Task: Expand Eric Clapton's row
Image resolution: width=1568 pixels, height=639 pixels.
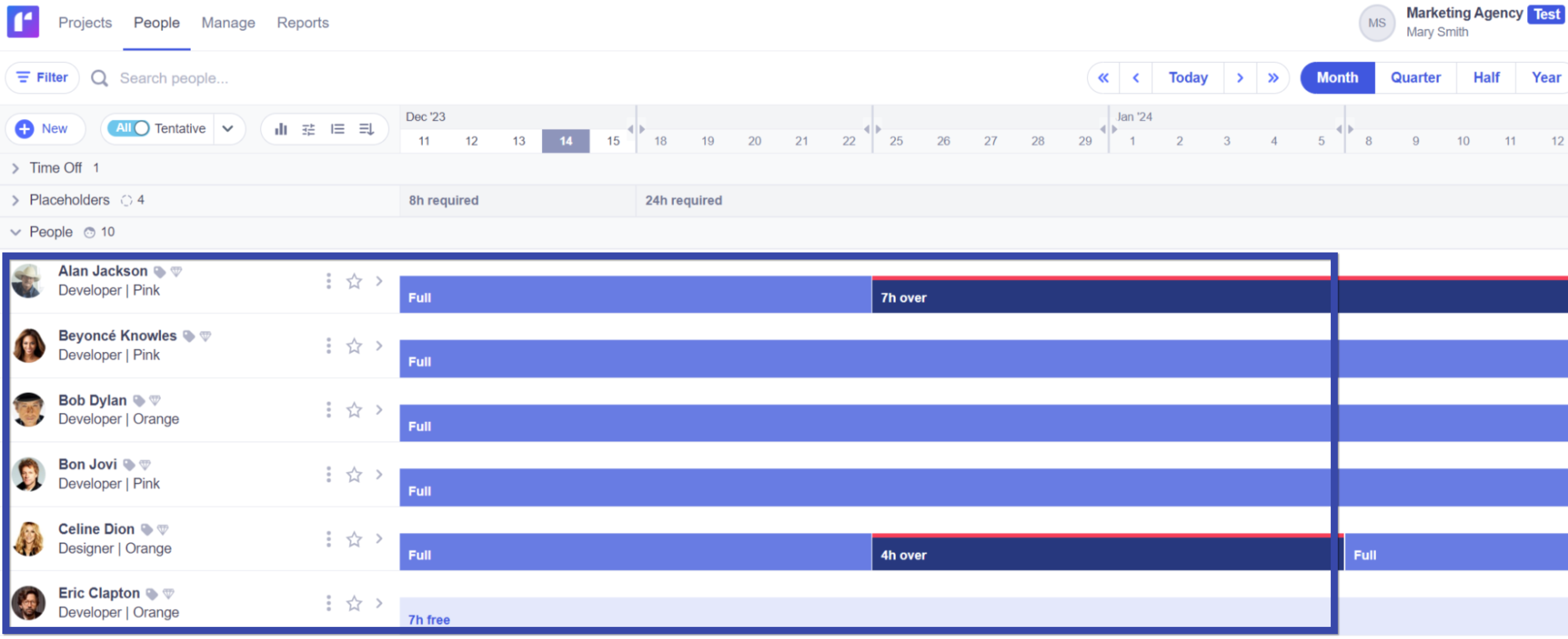Action: 379,604
